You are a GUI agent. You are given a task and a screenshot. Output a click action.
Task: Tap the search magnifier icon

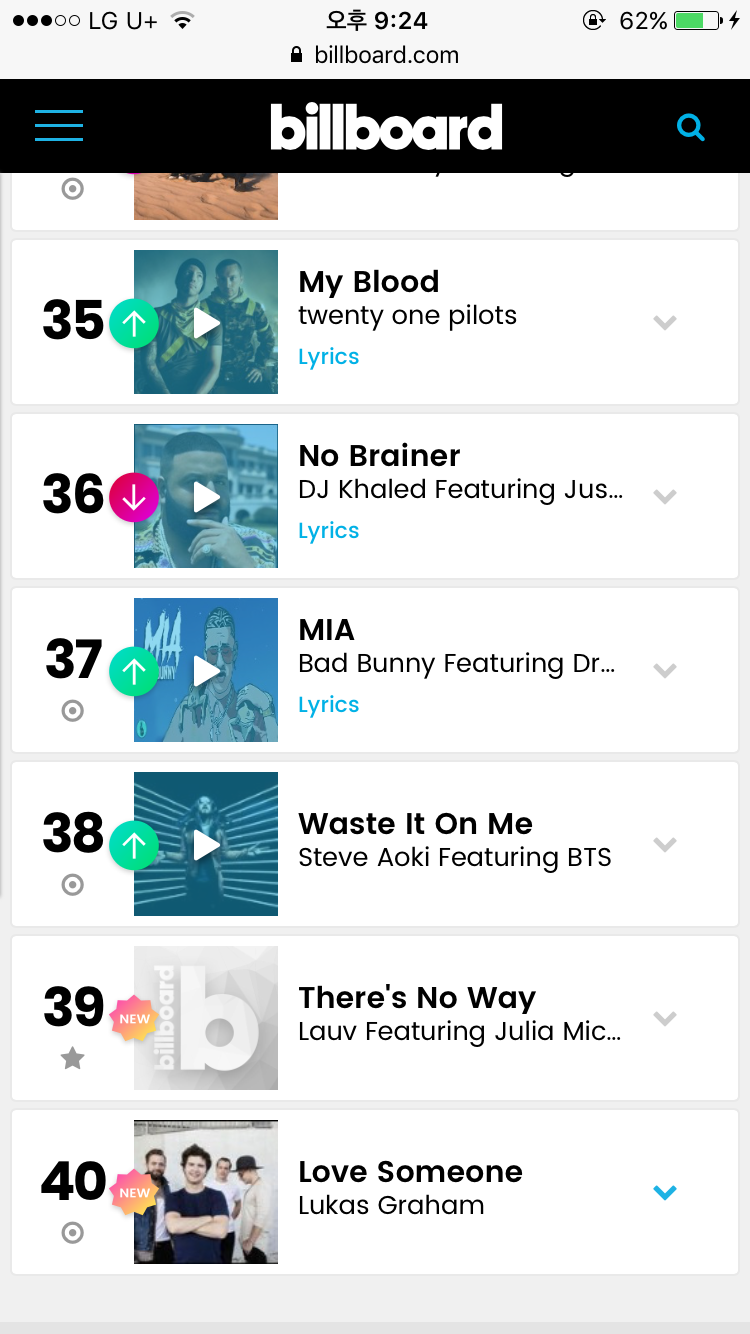pos(690,127)
